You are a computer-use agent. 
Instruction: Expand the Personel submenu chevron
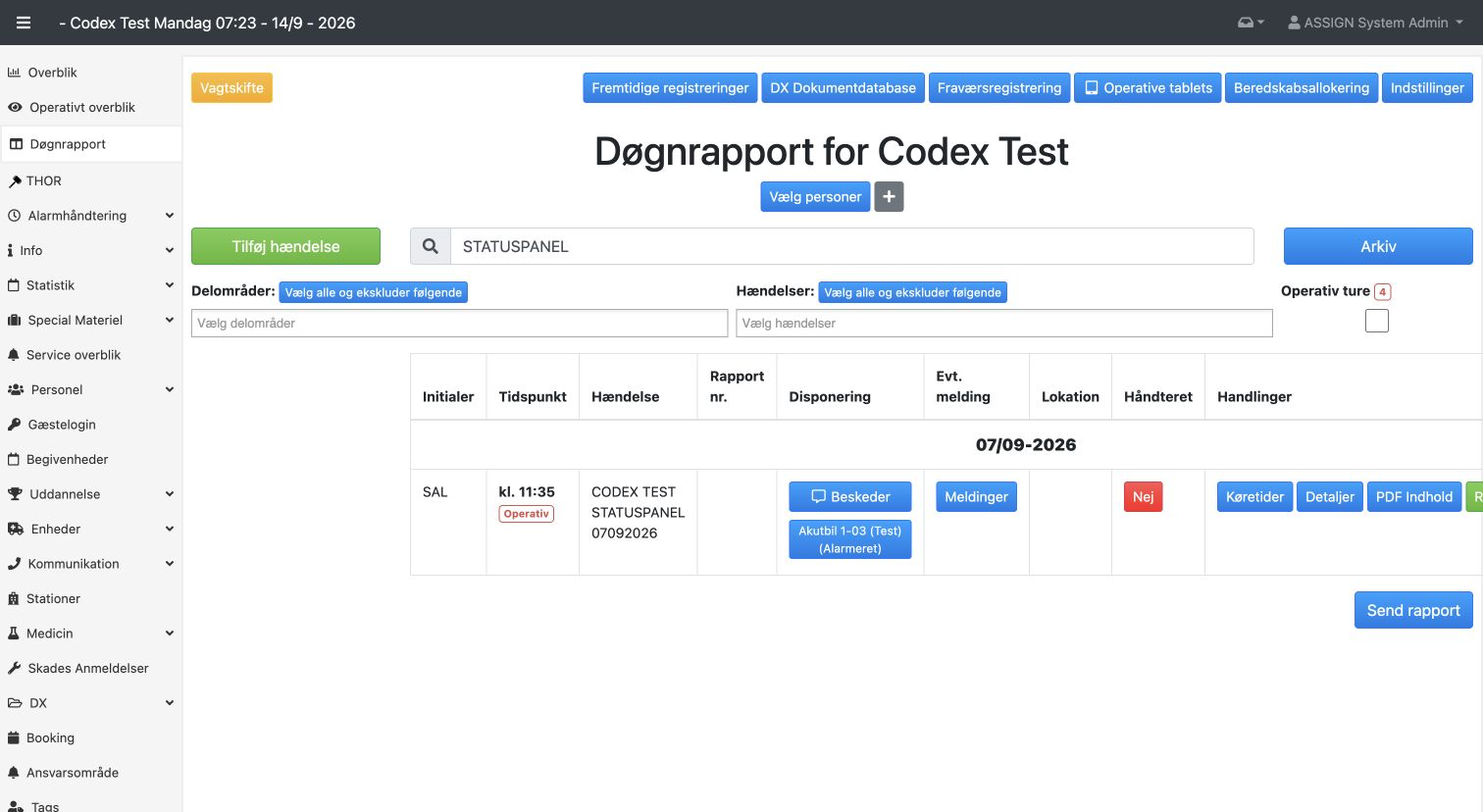[170, 389]
